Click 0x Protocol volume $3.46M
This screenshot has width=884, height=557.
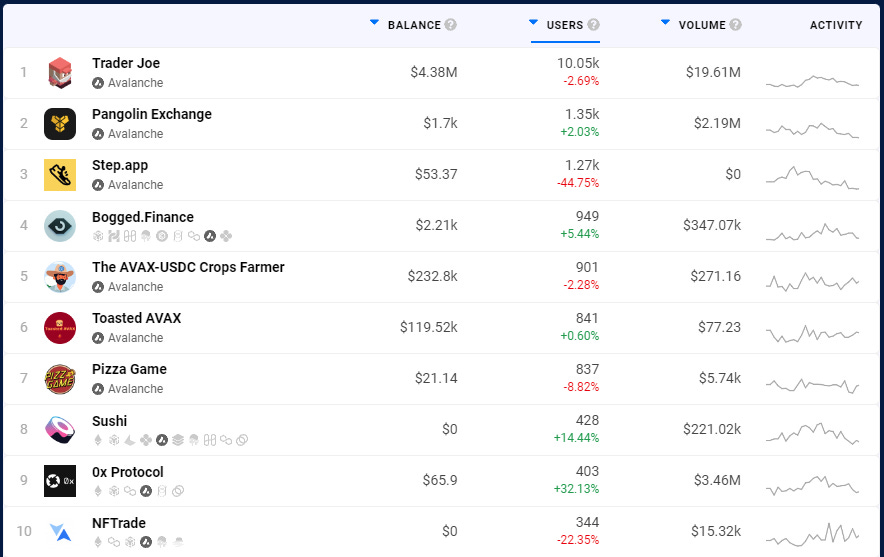tap(717, 480)
